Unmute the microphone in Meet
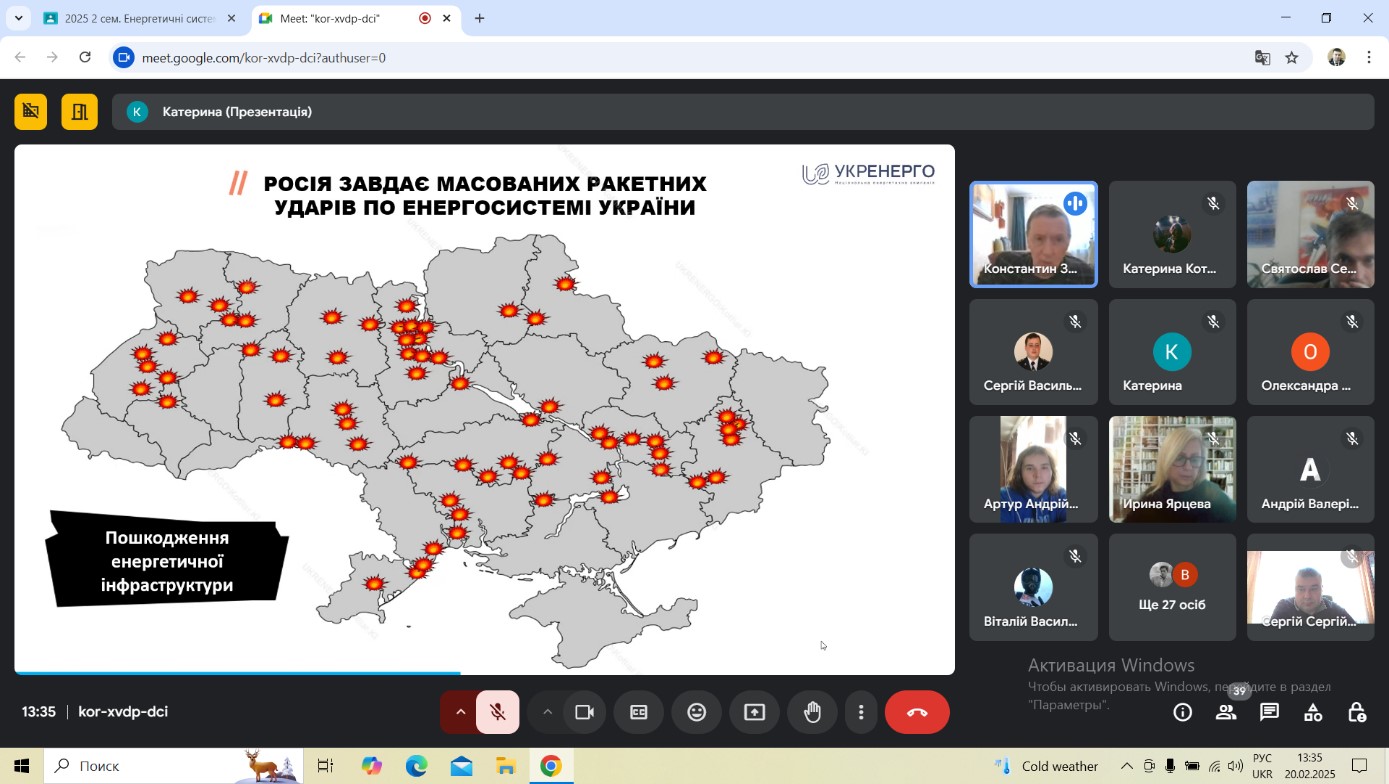Screen dimensions: 1389x784 tap(497, 712)
